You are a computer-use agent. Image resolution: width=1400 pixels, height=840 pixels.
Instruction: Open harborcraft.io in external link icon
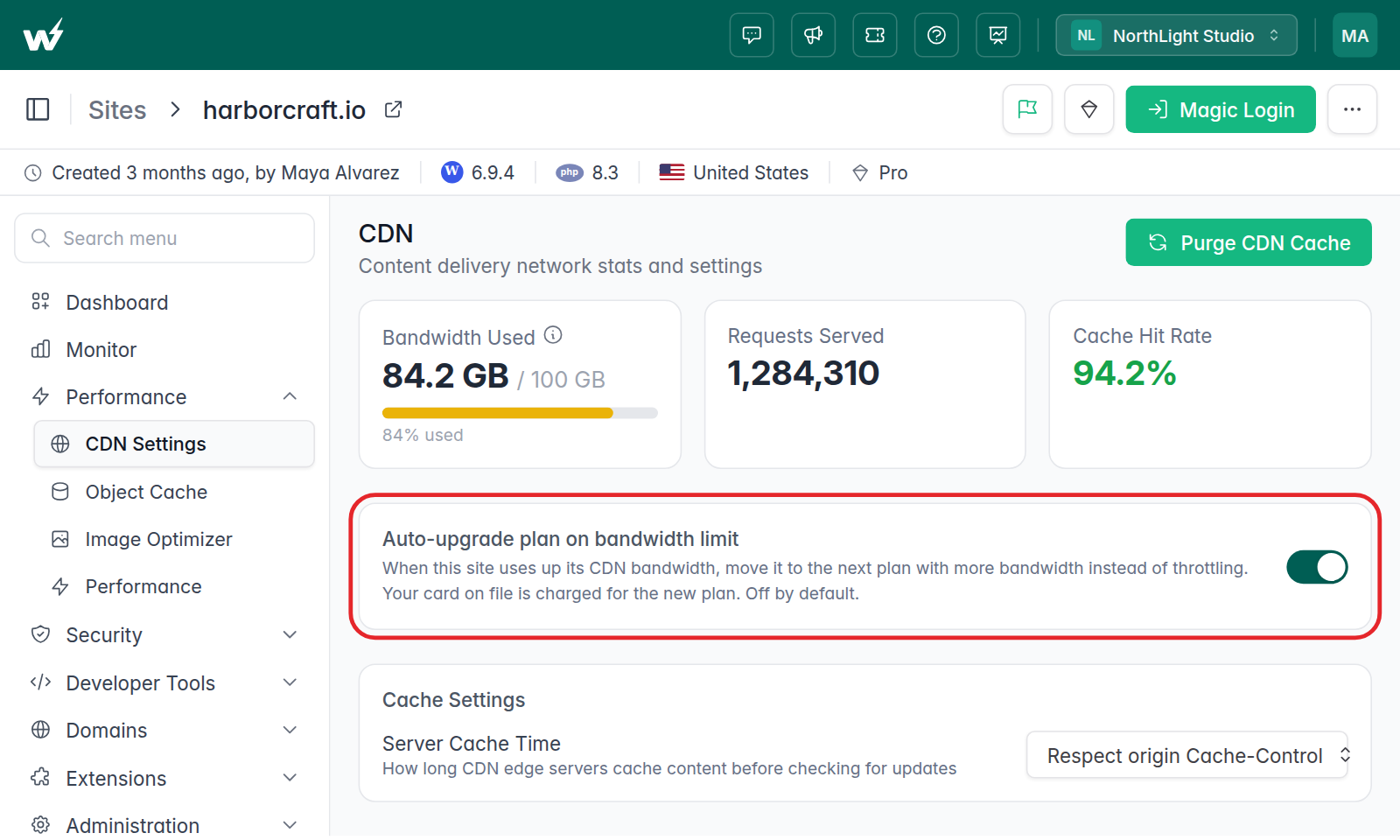click(x=394, y=109)
